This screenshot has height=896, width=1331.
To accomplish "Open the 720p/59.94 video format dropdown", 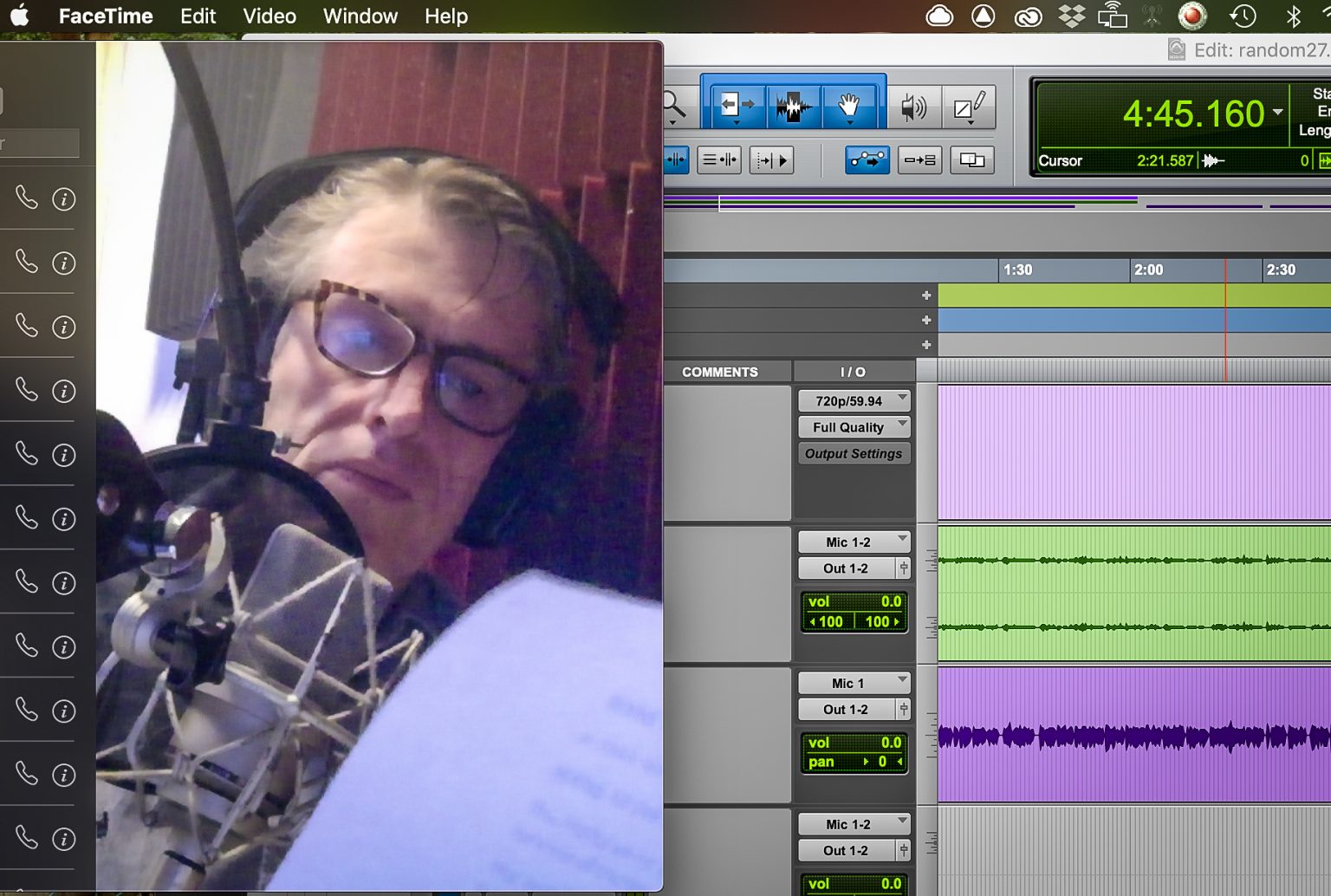I will pos(854,400).
